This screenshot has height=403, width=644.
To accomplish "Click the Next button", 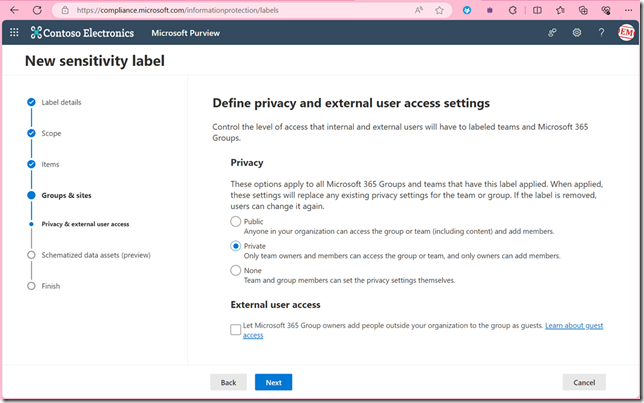I will pos(274,382).
